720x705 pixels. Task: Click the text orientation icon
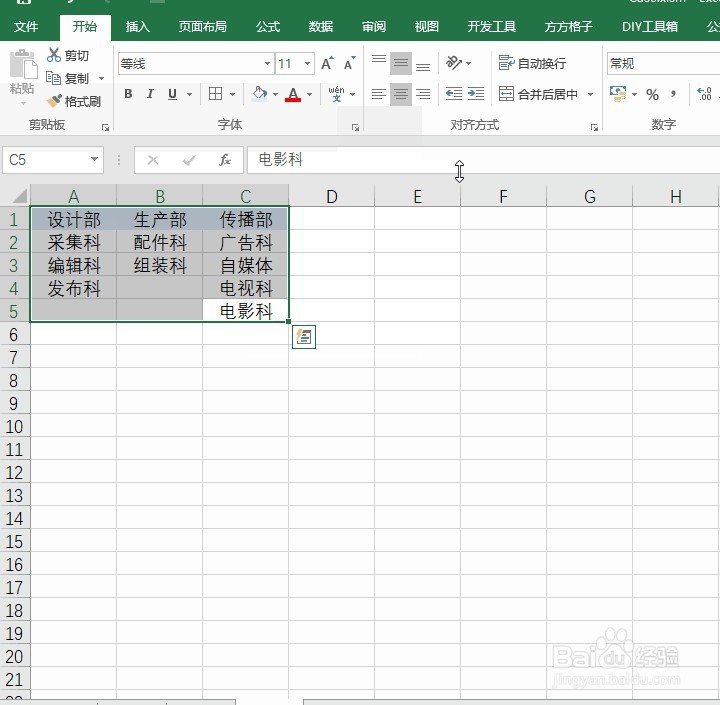tap(454, 62)
